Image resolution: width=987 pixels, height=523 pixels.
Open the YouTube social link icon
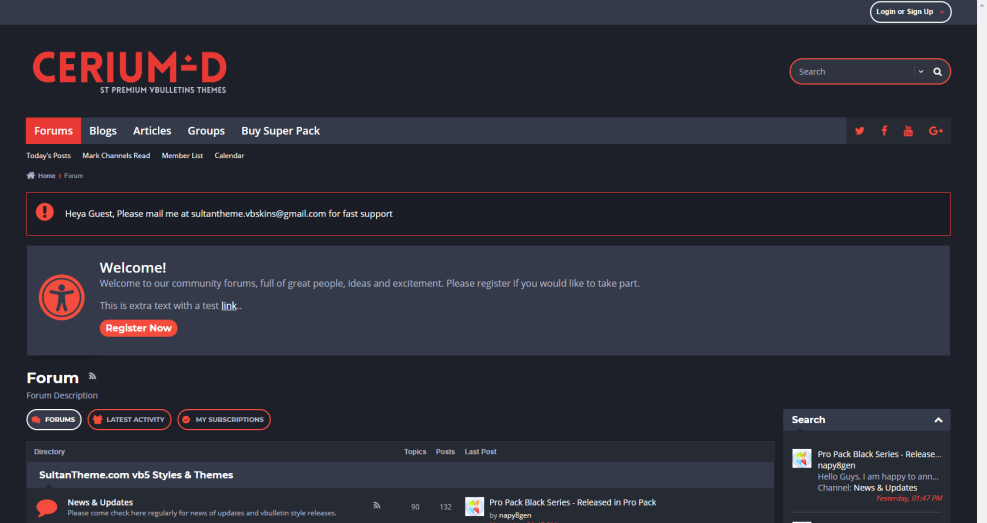click(x=908, y=131)
